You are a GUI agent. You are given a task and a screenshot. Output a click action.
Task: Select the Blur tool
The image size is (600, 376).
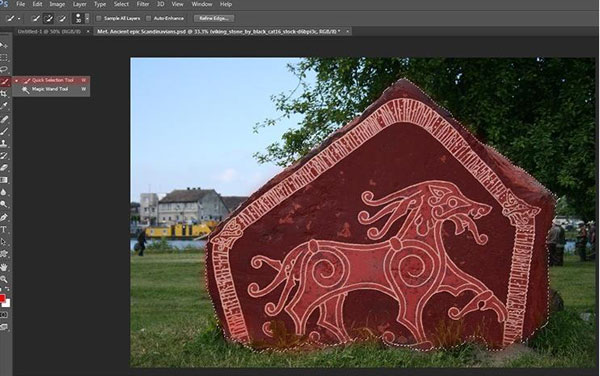[x=4, y=192]
